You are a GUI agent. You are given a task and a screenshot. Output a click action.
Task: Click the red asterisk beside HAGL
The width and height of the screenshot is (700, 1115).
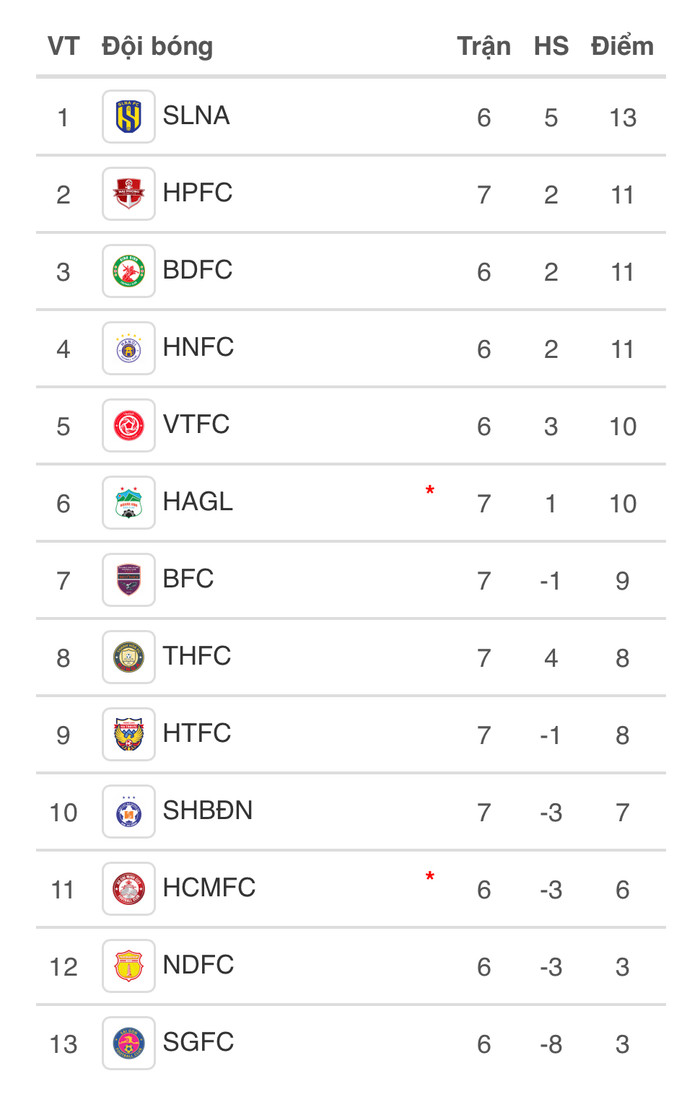click(x=430, y=491)
